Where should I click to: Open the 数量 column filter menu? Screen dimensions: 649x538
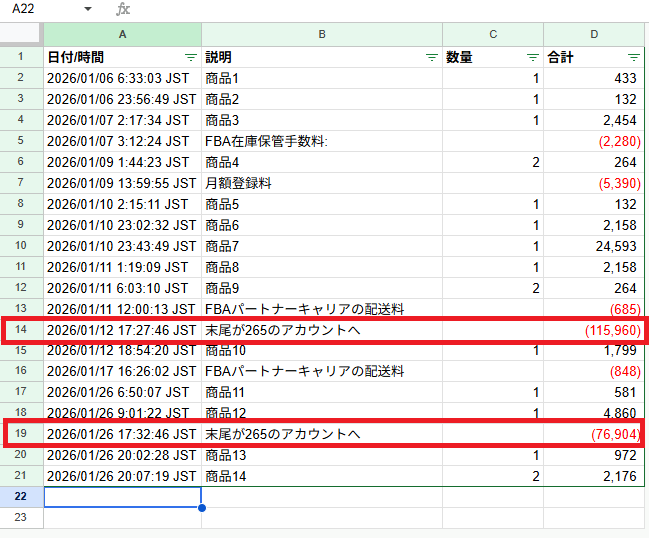(533, 58)
